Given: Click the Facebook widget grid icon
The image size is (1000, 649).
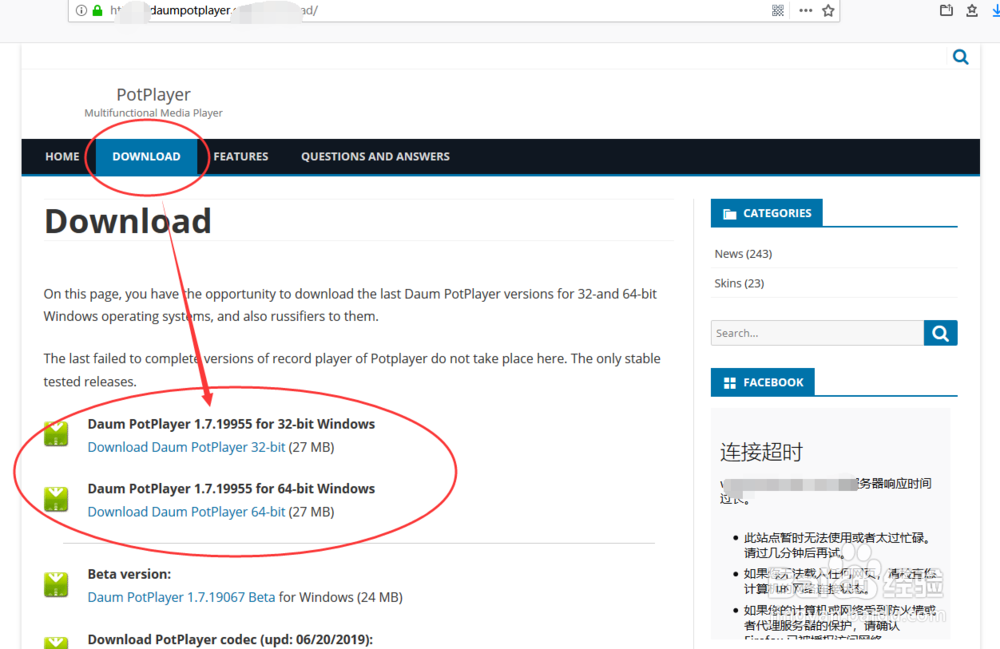Looking at the screenshot, I should pyautogui.click(x=730, y=383).
